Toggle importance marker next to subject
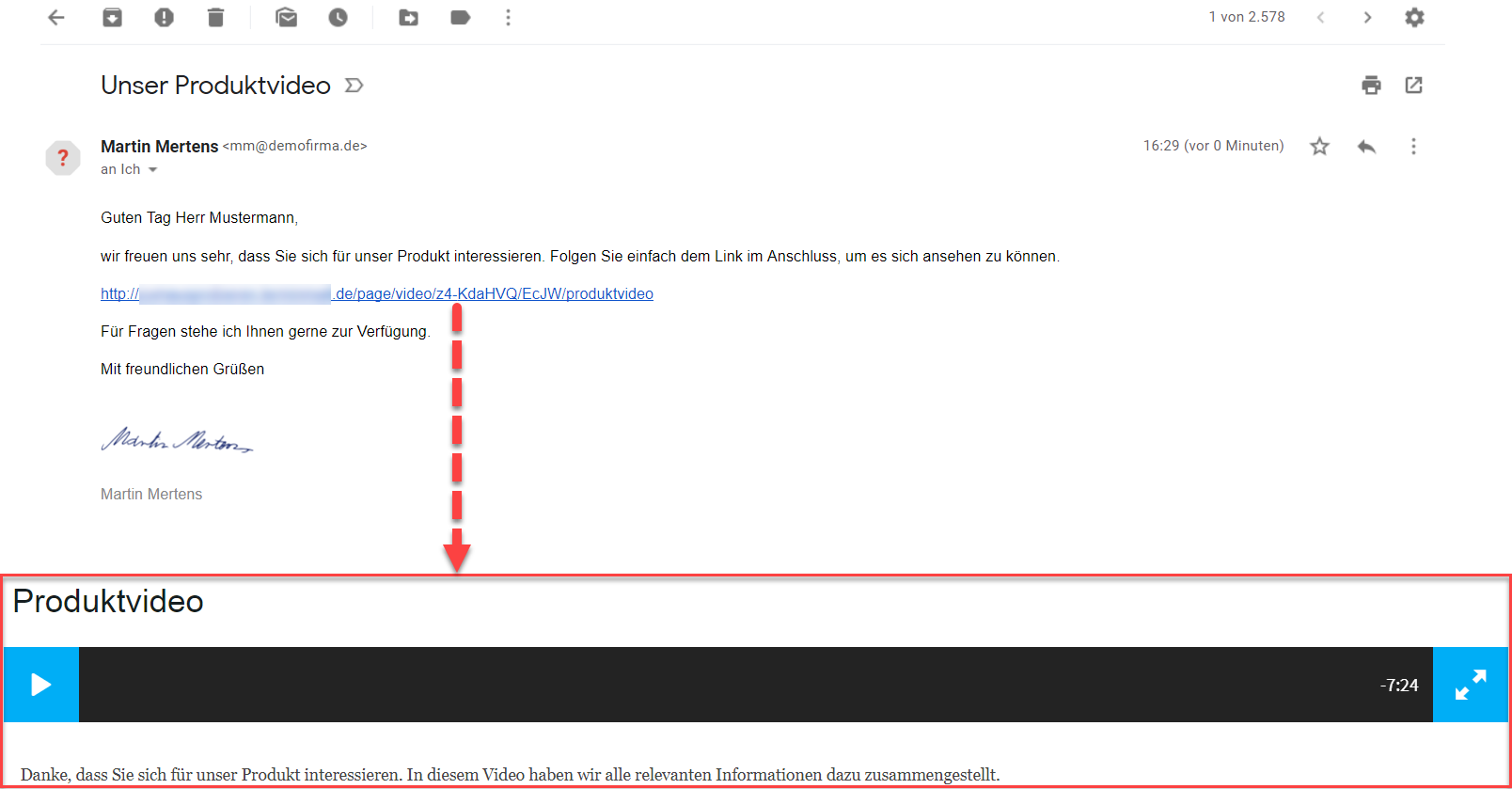The image size is (1512, 789). (x=354, y=86)
